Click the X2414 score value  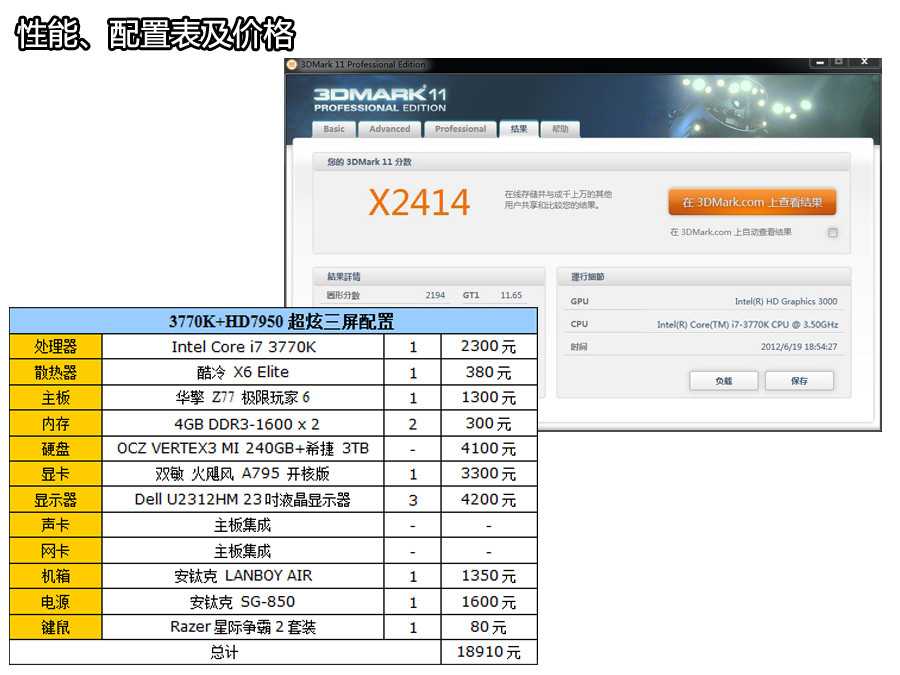[419, 203]
